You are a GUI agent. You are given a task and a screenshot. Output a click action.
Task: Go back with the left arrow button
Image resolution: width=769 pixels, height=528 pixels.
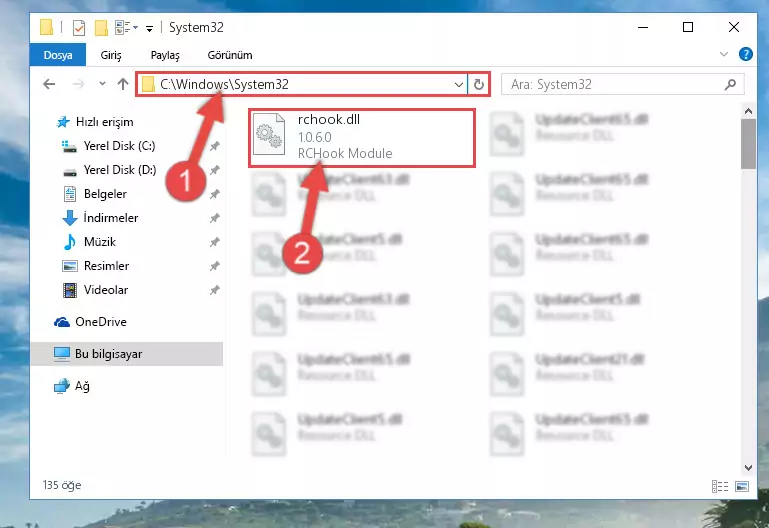pyautogui.click(x=49, y=84)
